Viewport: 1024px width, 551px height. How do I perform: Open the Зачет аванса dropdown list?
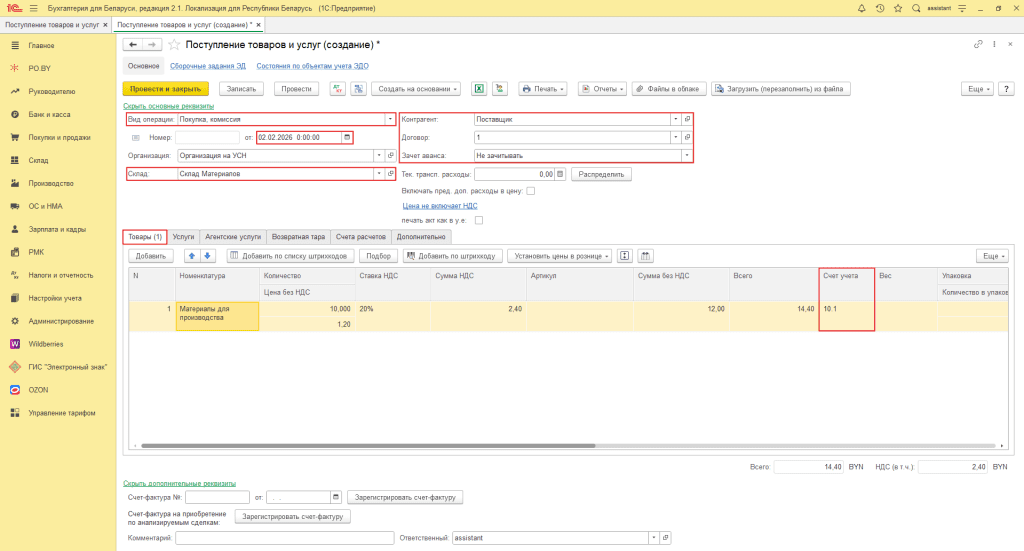tap(687, 155)
